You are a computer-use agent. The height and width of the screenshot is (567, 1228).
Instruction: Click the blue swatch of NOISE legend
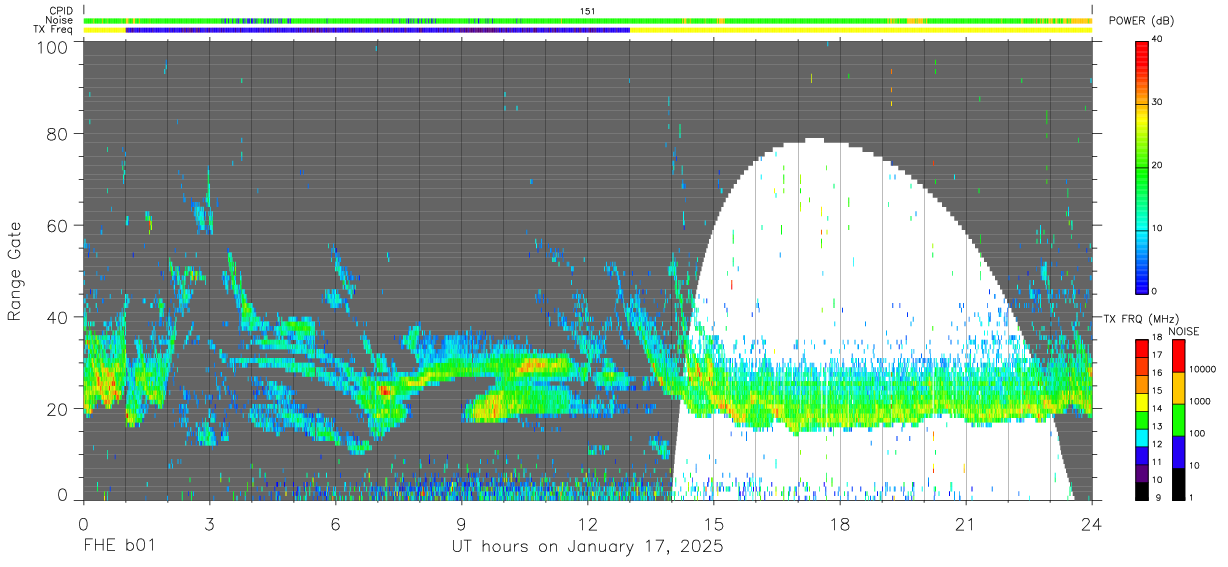1179,452
